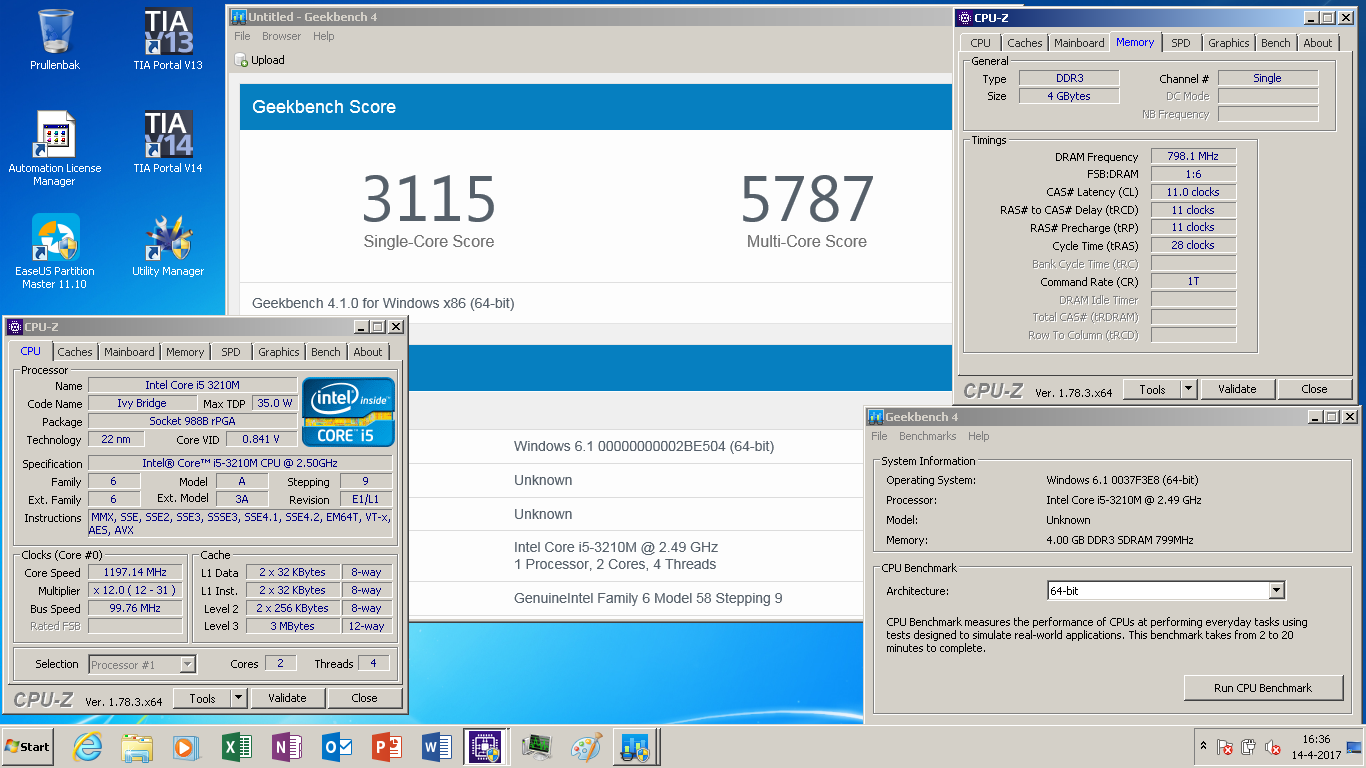
Task: Launch Windows Media Player from taskbar
Action: [186, 747]
